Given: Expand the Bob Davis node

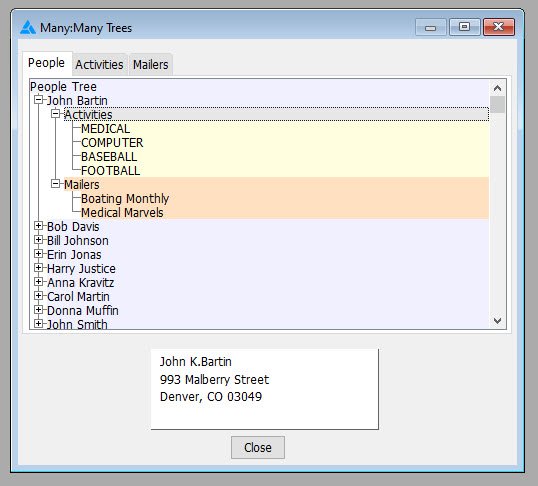Looking at the screenshot, I should coord(39,226).
